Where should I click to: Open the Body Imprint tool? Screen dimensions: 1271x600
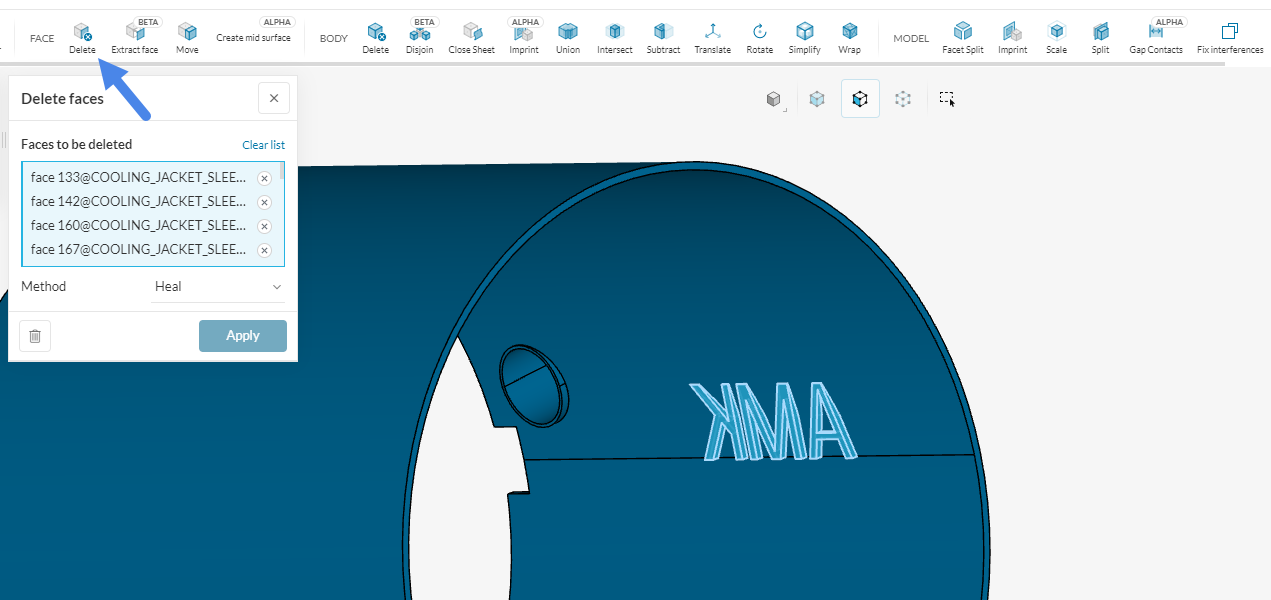[524, 38]
